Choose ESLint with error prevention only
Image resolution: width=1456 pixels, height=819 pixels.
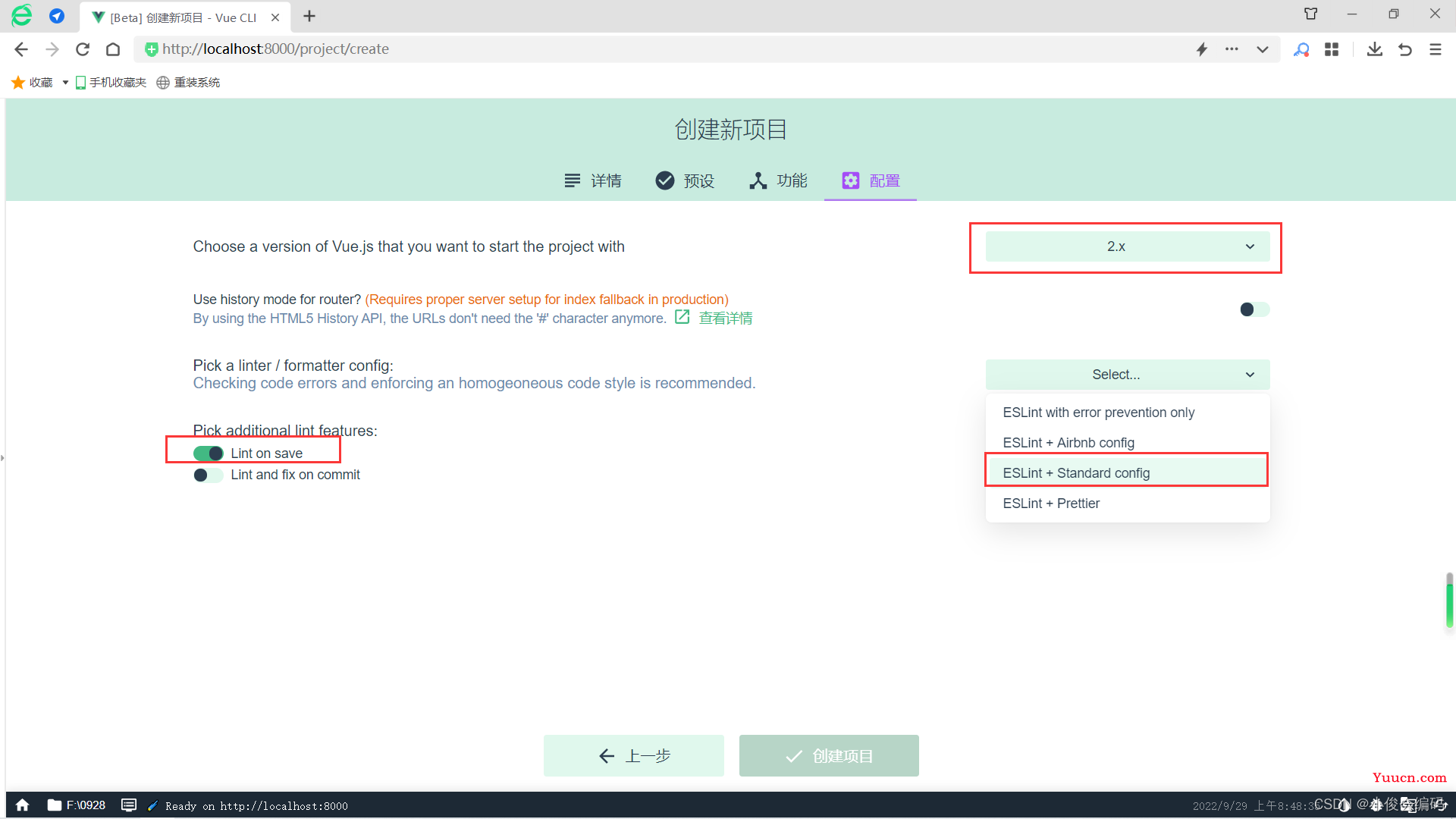[1128, 413]
